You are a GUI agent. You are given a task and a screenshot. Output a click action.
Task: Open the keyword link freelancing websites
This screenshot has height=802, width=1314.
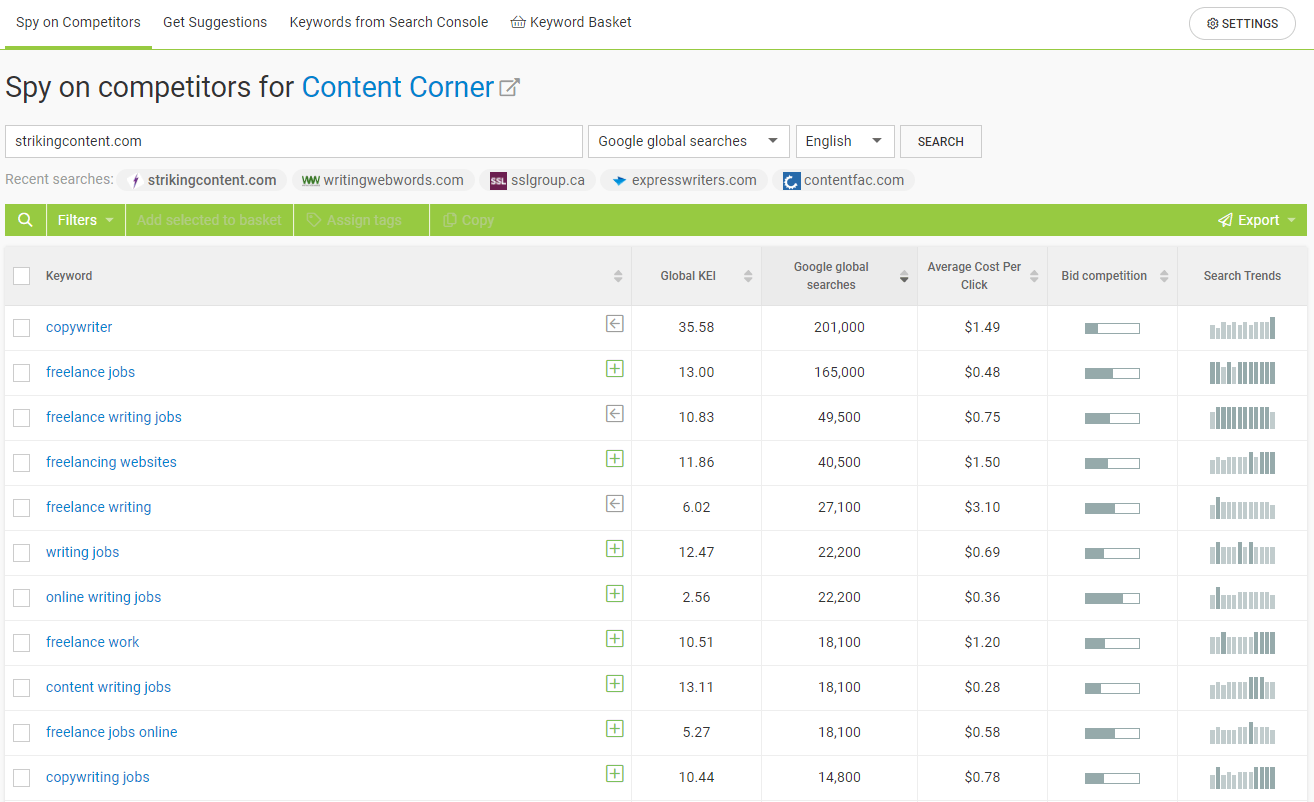(x=111, y=462)
